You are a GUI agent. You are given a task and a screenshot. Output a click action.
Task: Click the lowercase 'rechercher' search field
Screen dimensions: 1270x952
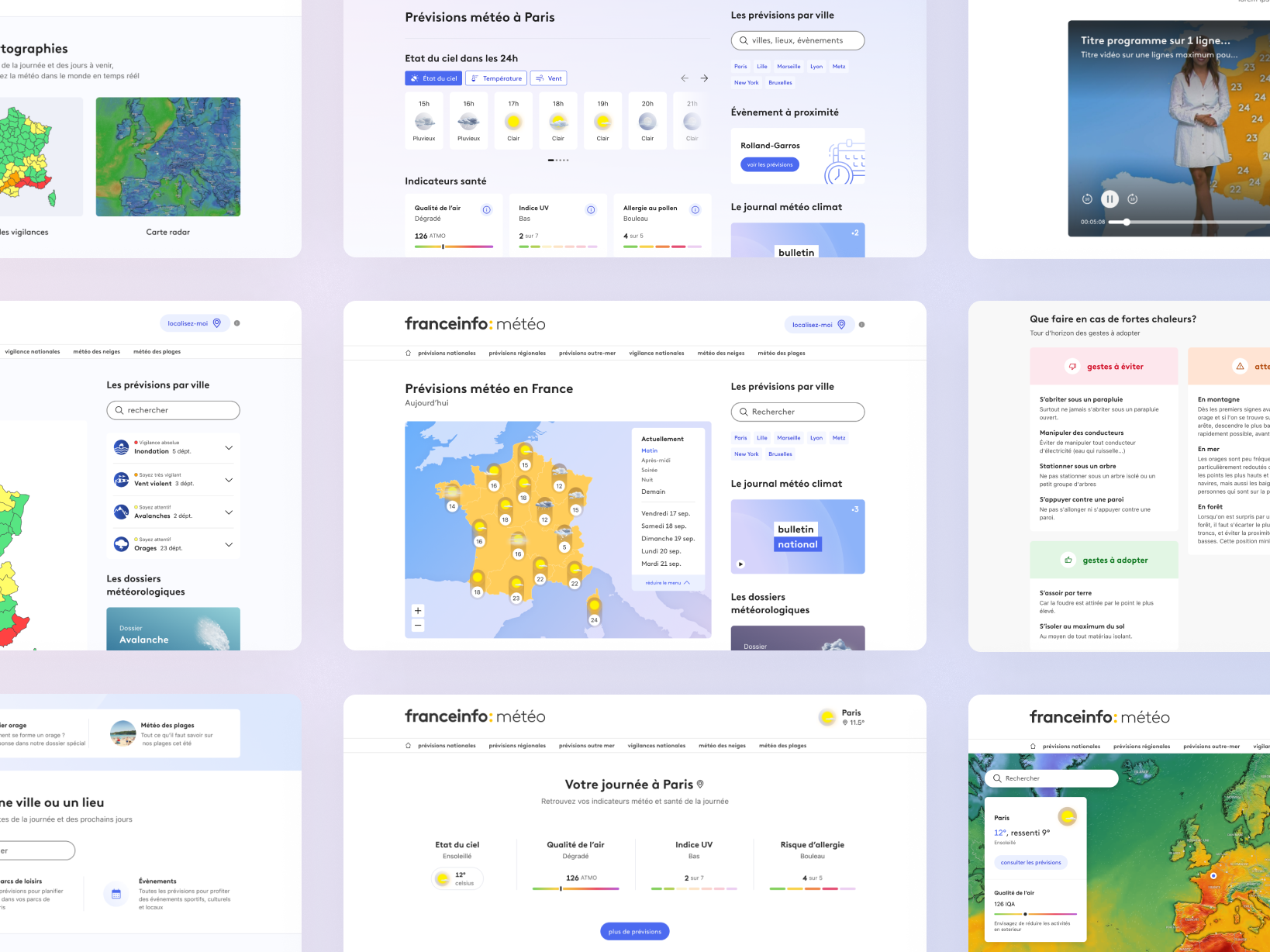point(173,410)
